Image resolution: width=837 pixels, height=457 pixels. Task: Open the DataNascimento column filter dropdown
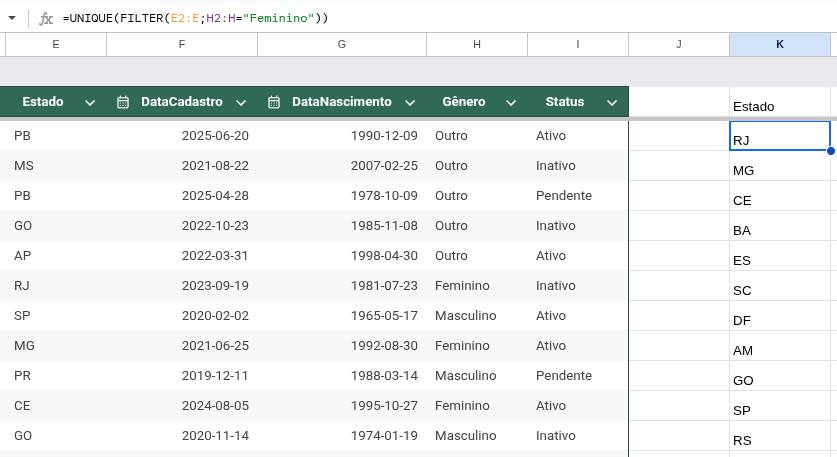[x=410, y=103]
